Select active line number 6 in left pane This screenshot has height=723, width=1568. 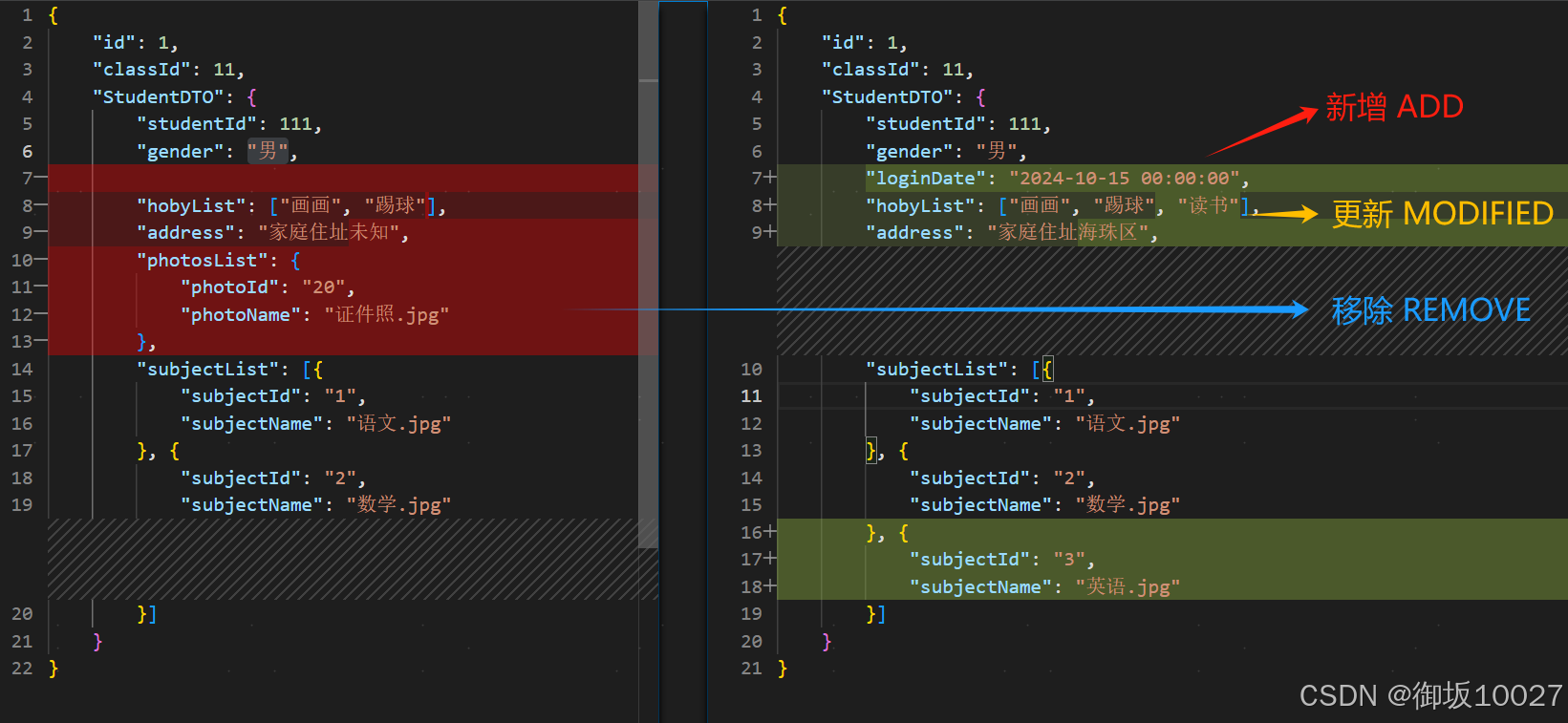pyautogui.click(x=27, y=151)
